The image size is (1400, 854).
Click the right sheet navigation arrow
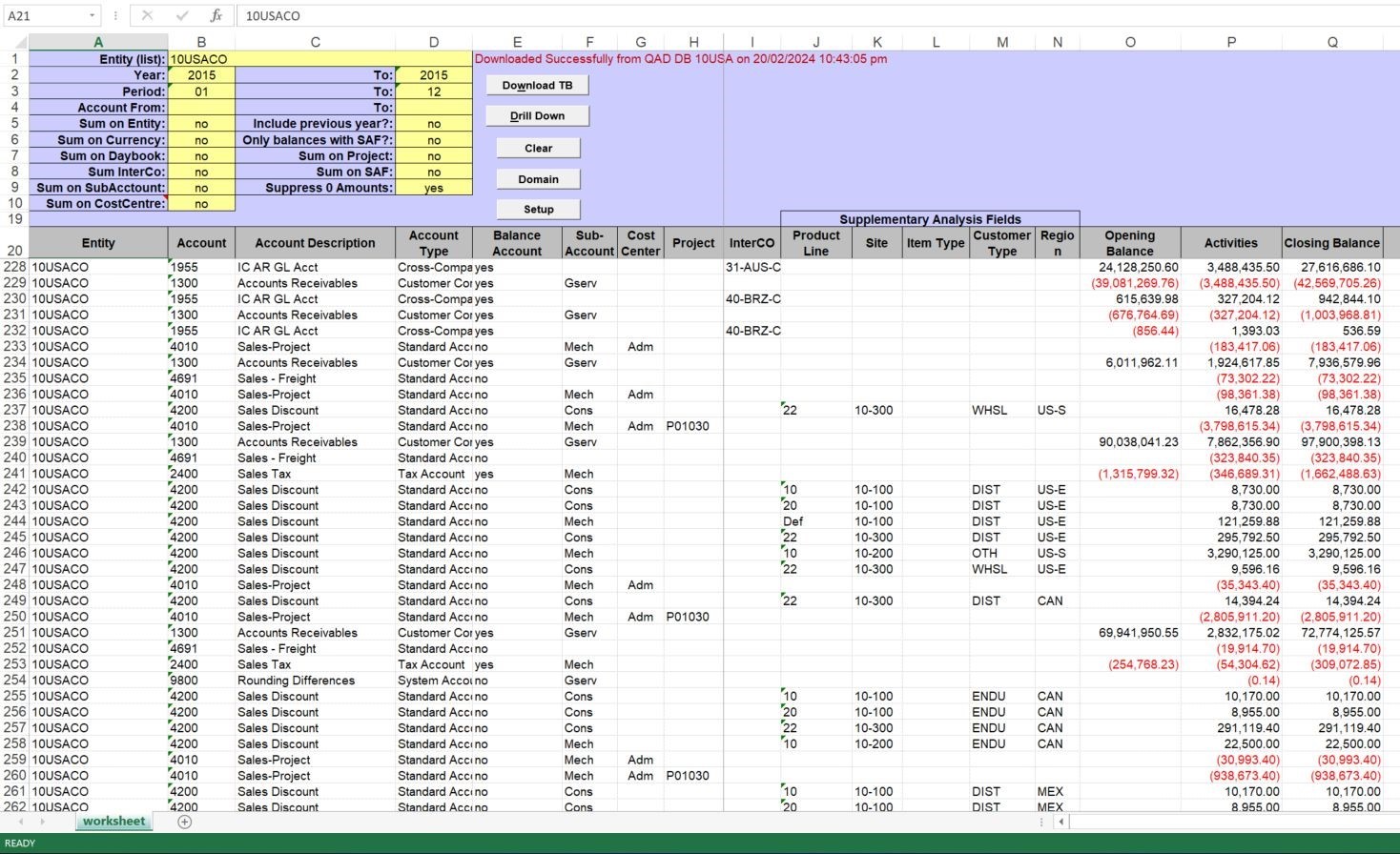click(43, 821)
